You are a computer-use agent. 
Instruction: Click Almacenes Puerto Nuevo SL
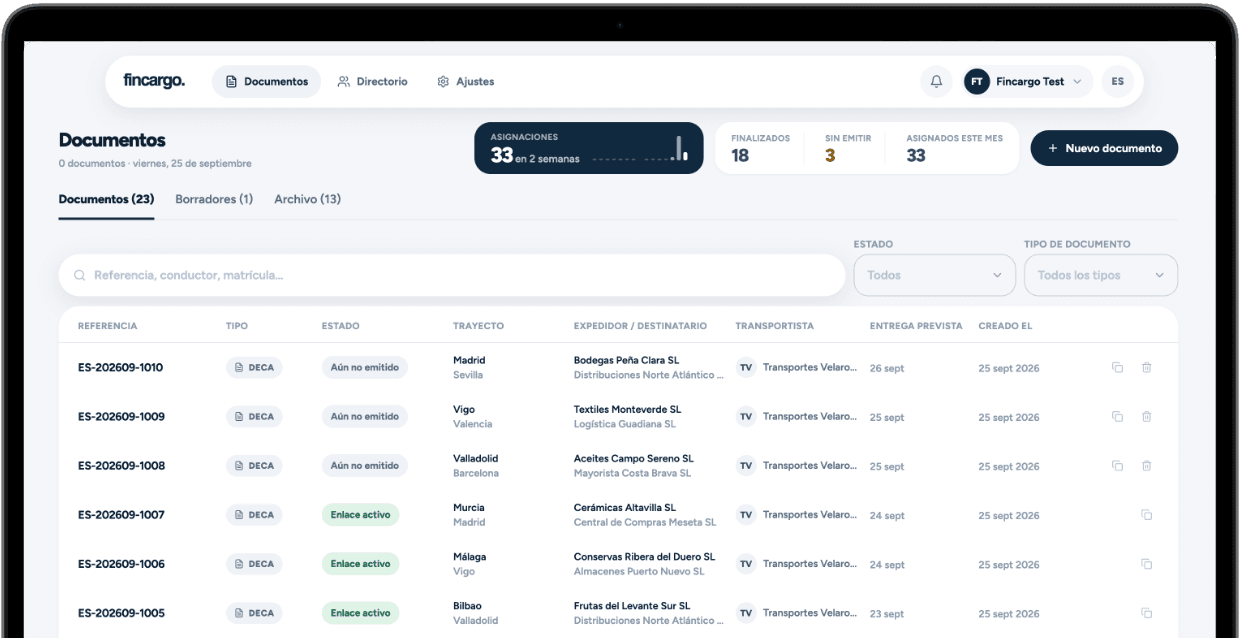(x=639, y=571)
